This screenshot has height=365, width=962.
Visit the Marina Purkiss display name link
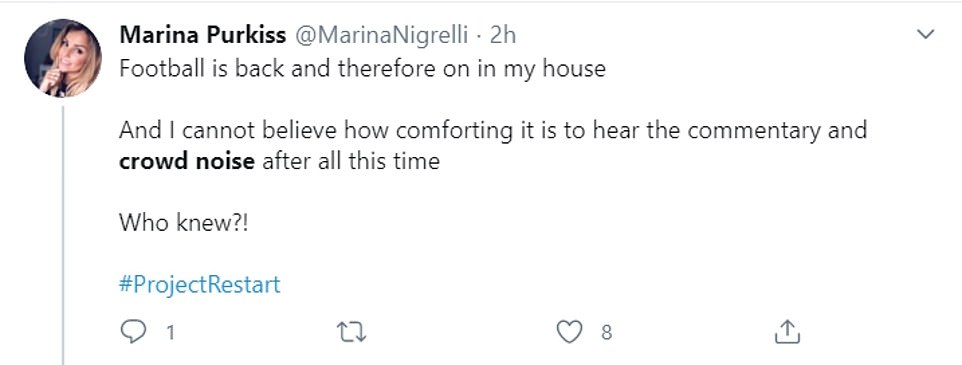click(x=202, y=35)
